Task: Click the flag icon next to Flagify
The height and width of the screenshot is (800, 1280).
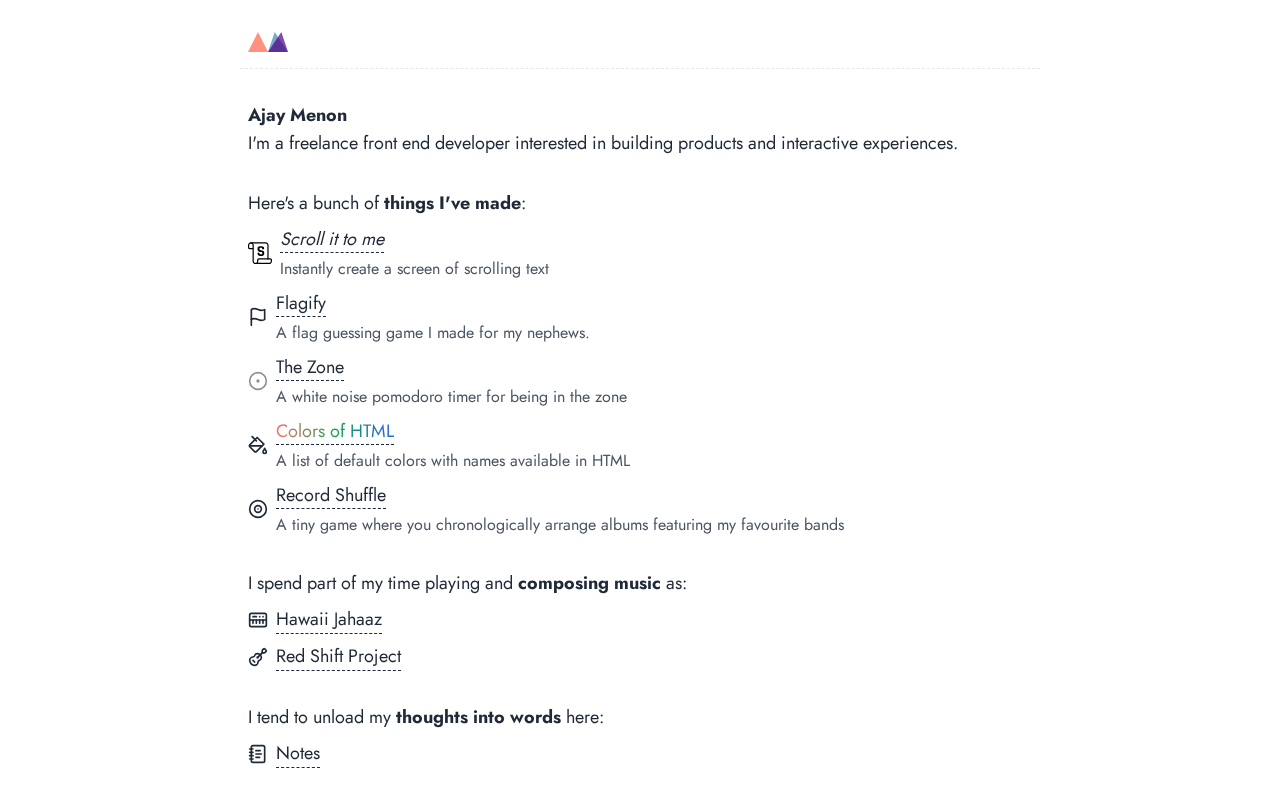Action: 258,317
